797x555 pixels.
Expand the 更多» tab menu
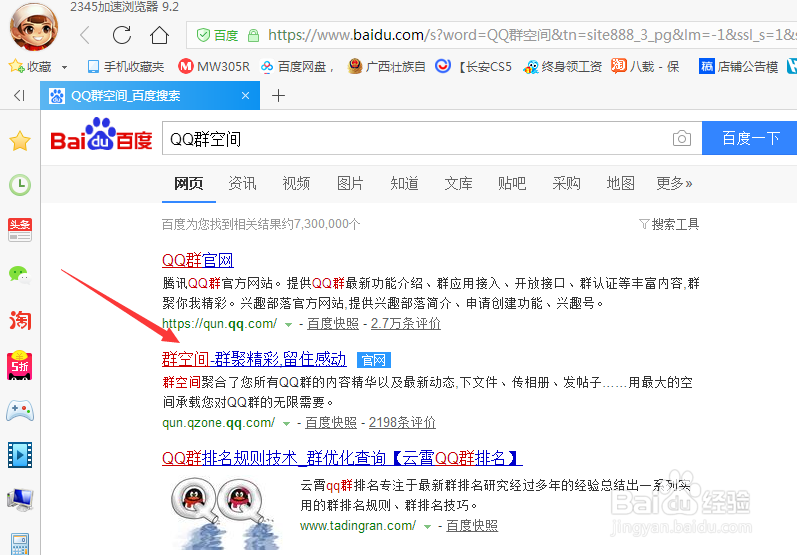click(674, 183)
